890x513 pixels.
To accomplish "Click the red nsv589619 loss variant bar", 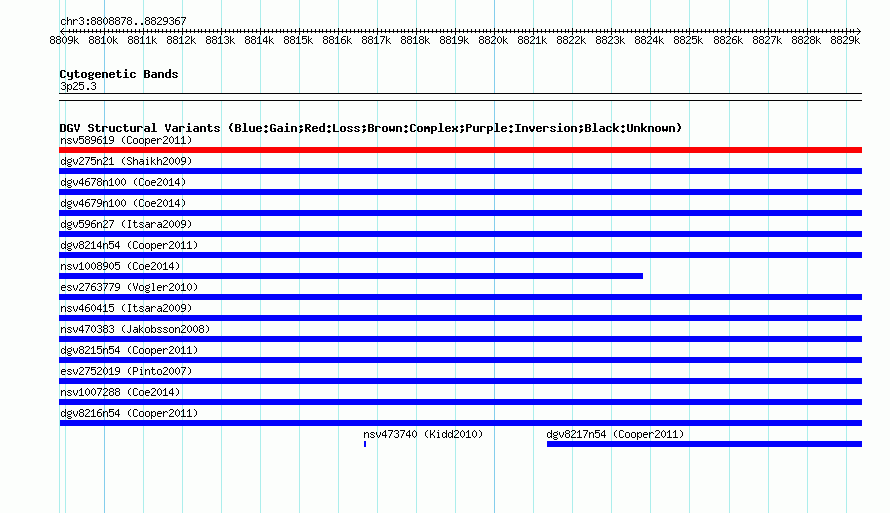I will 460,150.
